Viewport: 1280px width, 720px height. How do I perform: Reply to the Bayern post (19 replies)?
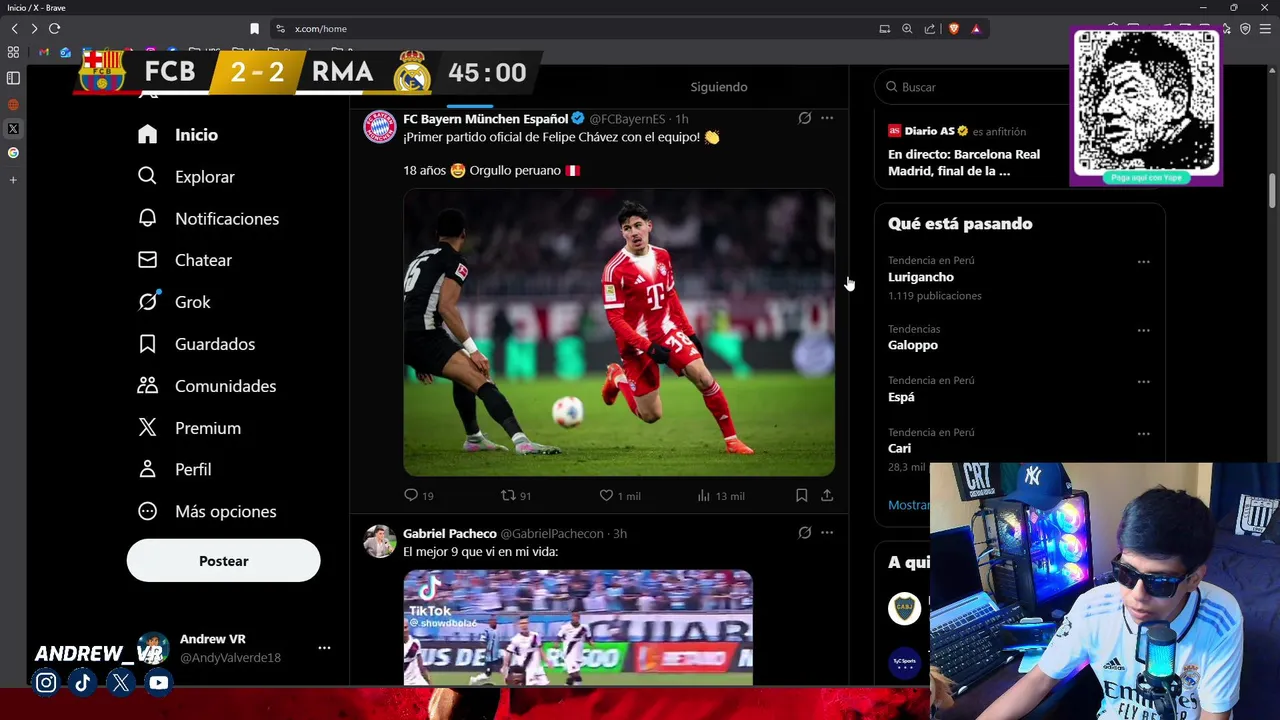[x=419, y=495]
